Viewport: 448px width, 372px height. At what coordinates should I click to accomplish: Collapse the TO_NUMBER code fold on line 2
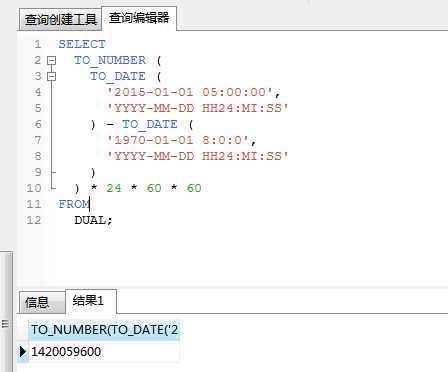(52, 60)
